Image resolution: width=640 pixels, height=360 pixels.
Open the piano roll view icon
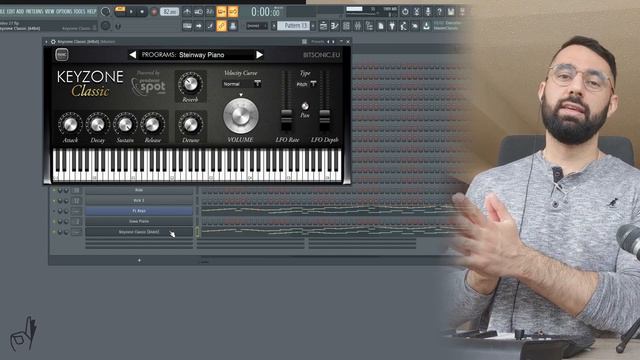(335, 26)
